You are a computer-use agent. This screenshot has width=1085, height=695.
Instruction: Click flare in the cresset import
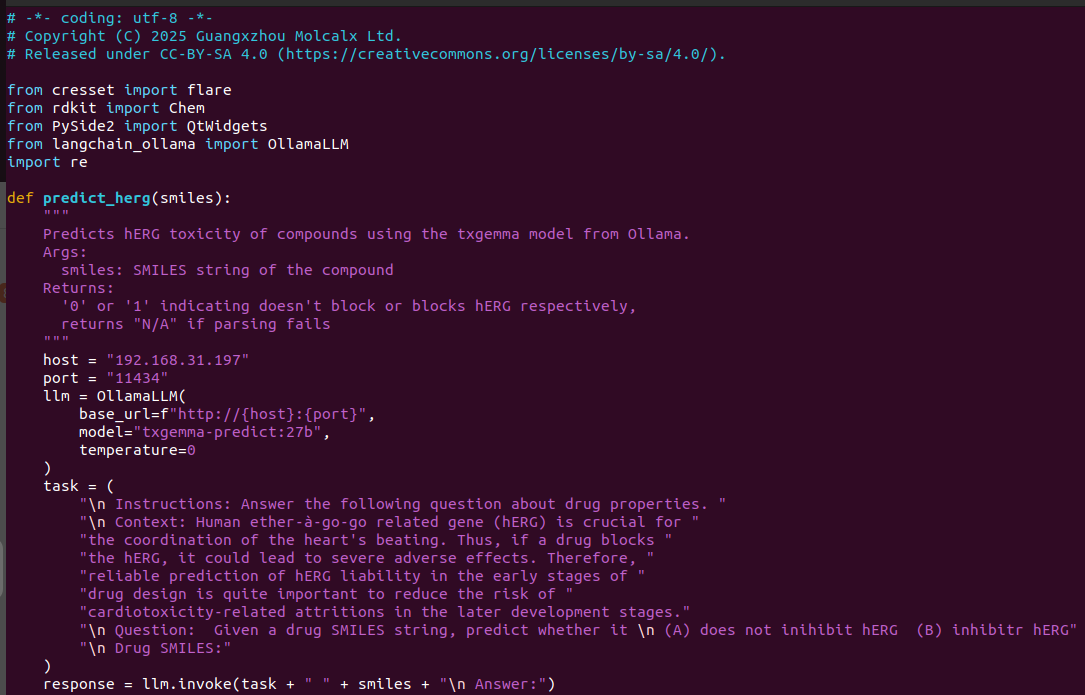point(209,90)
